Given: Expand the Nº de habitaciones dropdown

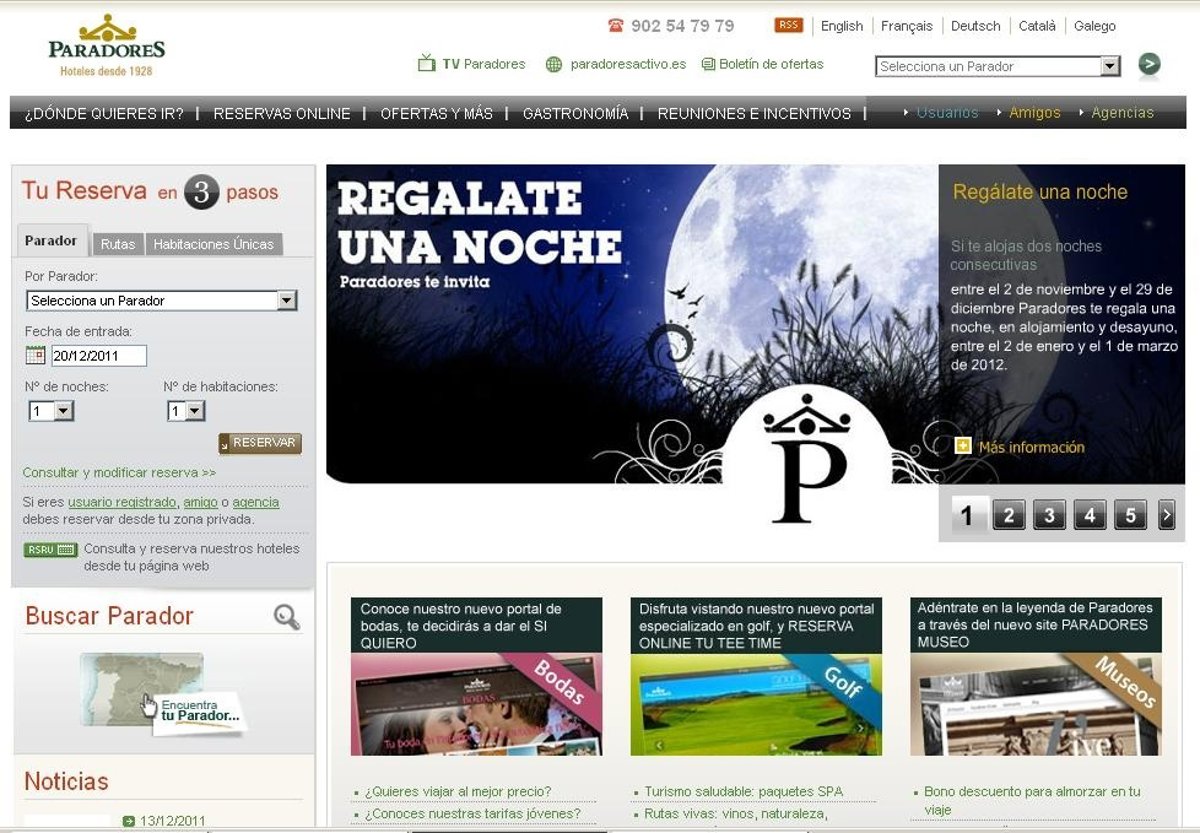Looking at the screenshot, I should [x=194, y=411].
